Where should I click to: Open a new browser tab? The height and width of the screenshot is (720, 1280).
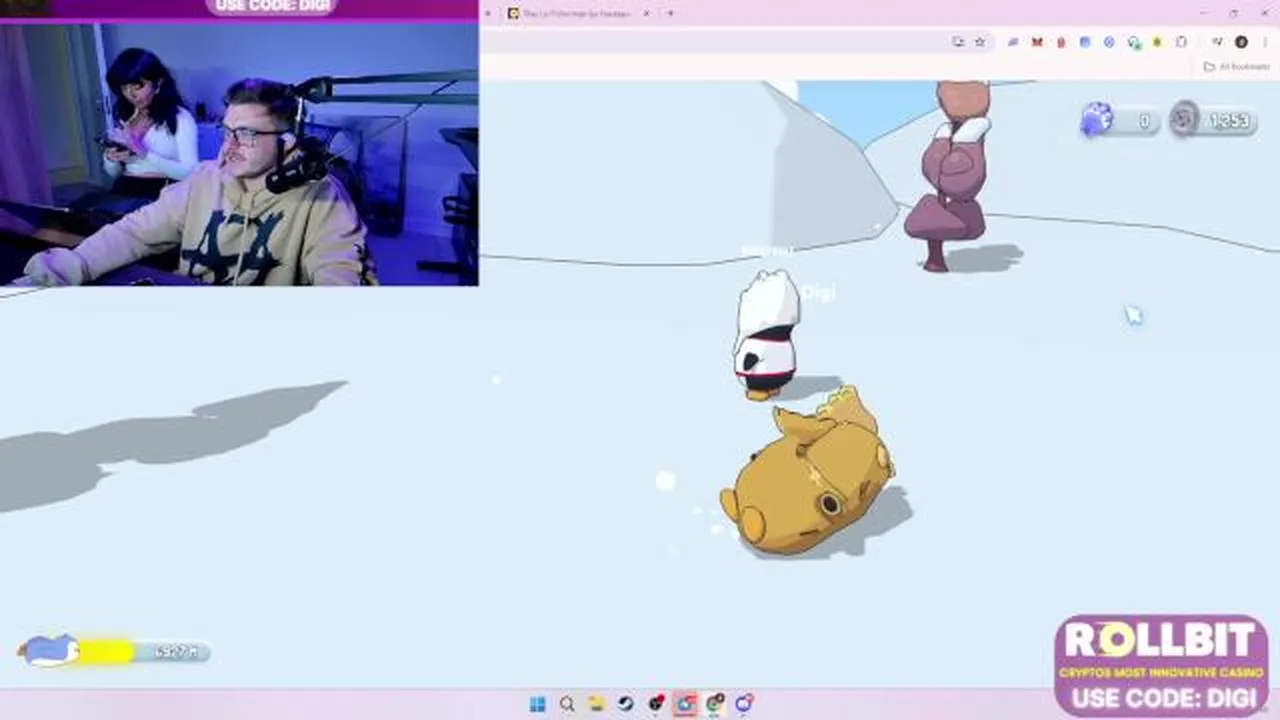click(670, 13)
